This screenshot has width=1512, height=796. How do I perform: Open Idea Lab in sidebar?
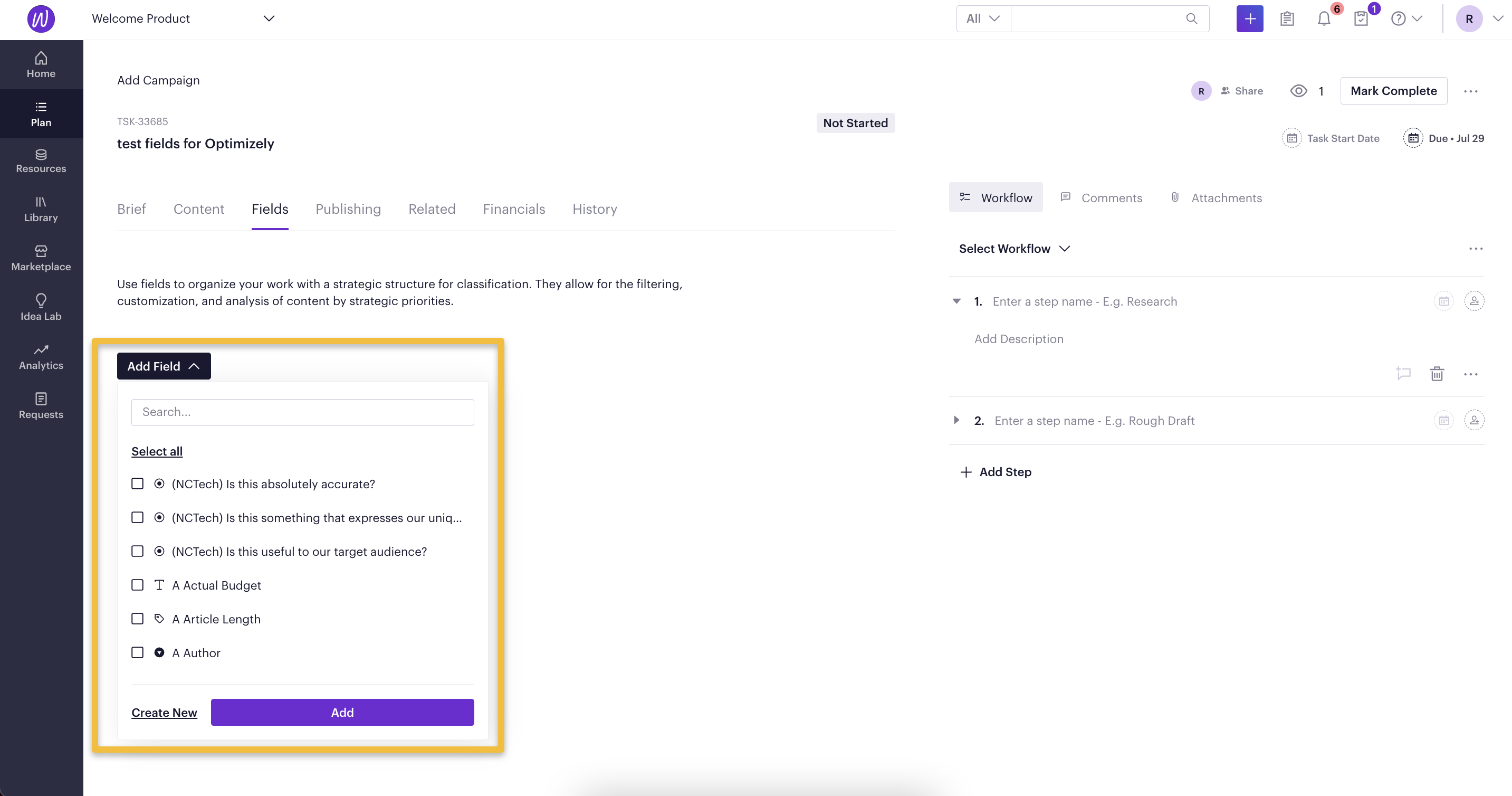tap(41, 307)
